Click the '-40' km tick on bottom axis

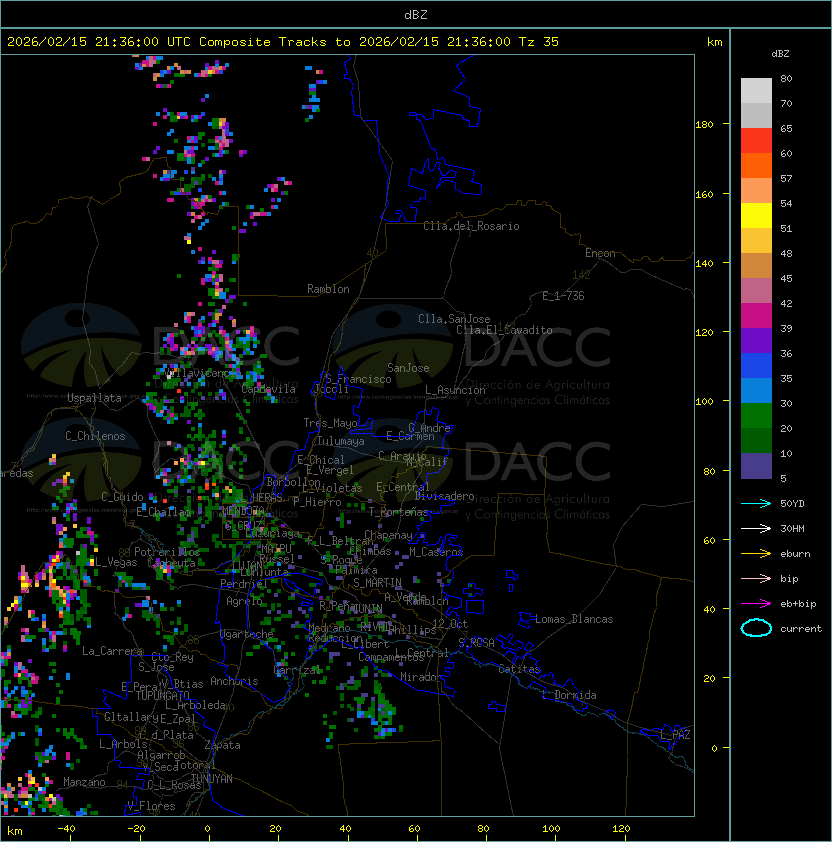pyautogui.click(x=66, y=829)
